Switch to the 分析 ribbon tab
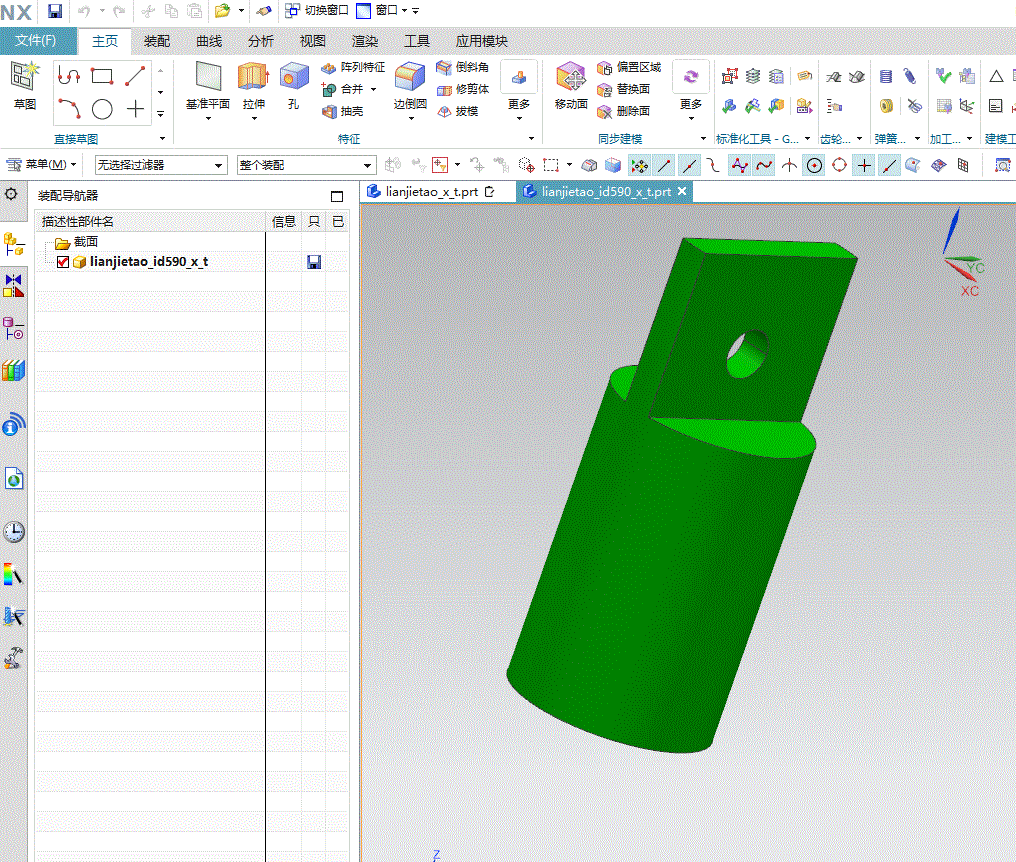The image size is (1016, 862). click(260, 41)
